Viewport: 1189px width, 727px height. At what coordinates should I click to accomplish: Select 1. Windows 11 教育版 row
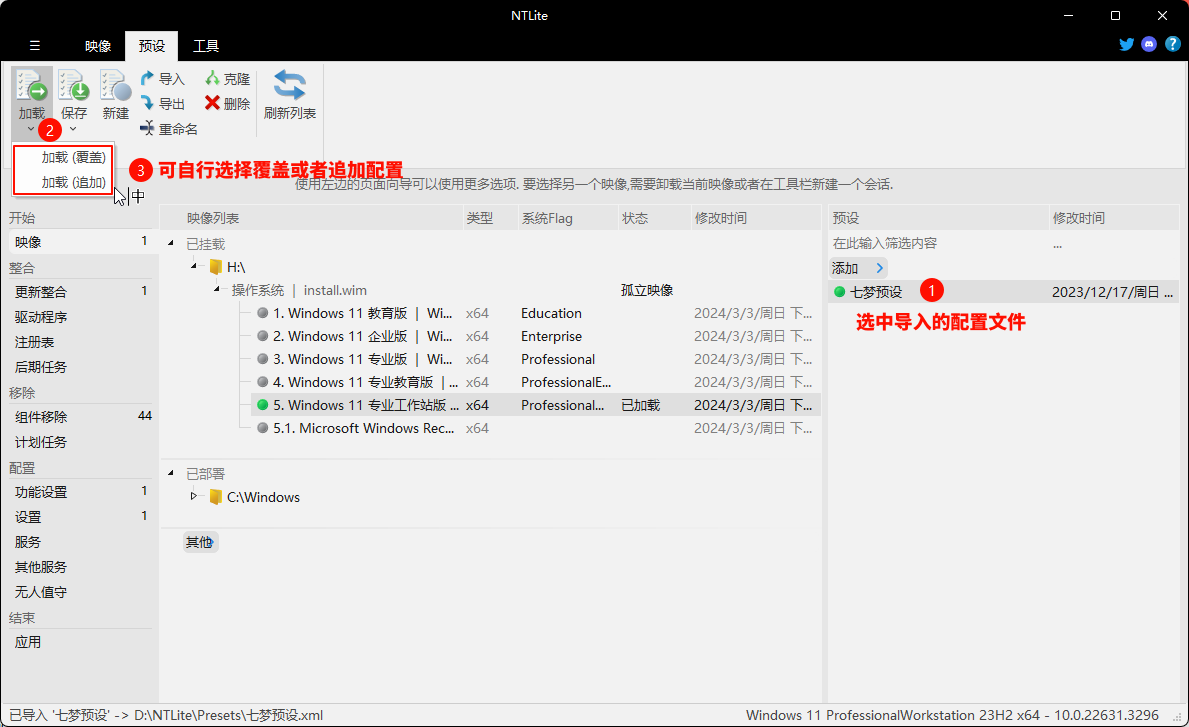click(x=535, y=313)
